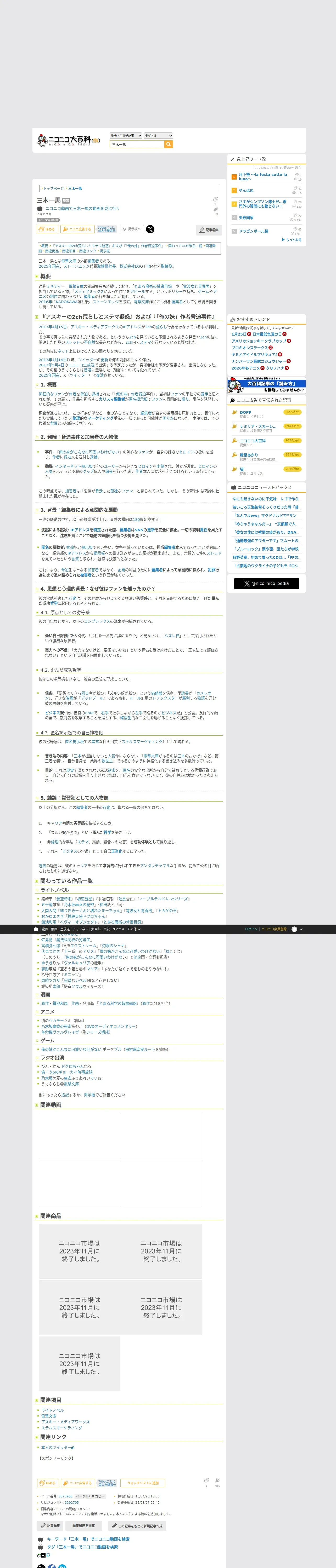Viewport: 336px width, 1568px height.
Task: Click the 編集履歴を閲覧 button
Action: [x=83, y=1526]
